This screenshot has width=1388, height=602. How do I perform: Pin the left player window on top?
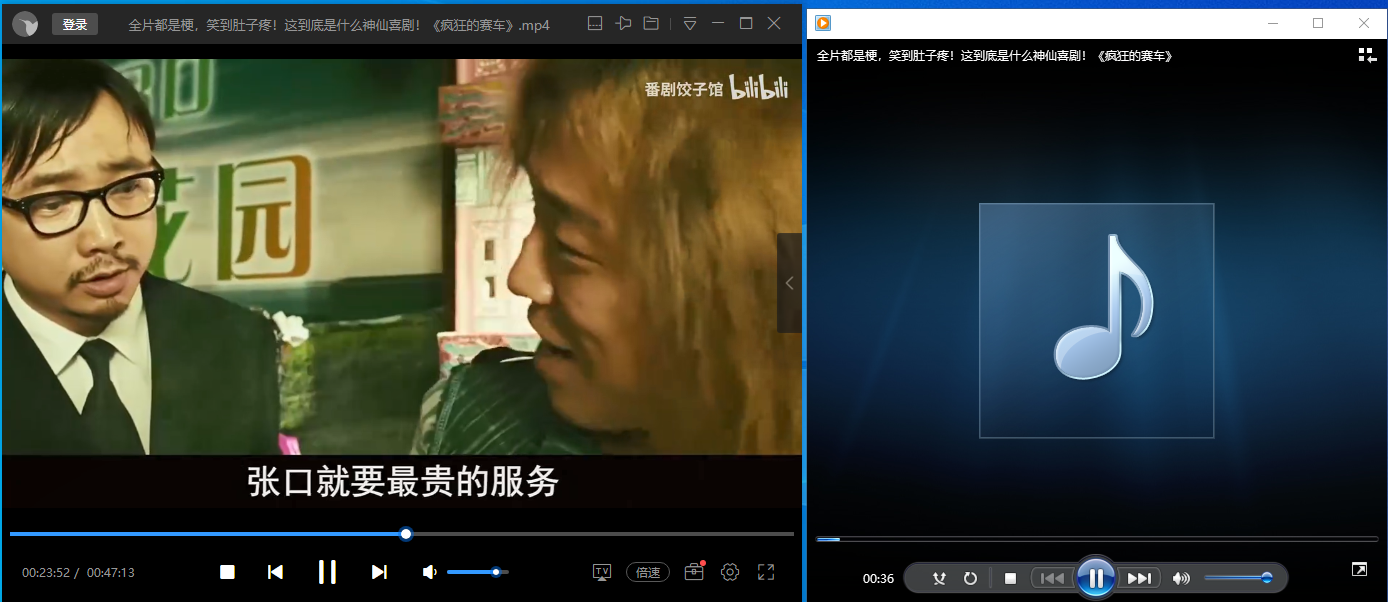(623, 23)
